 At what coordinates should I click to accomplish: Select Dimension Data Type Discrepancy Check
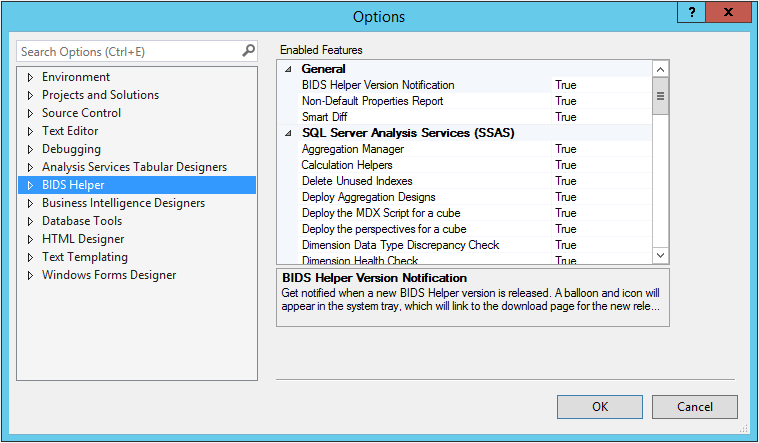pyautogui.click(x=400, y=245)
